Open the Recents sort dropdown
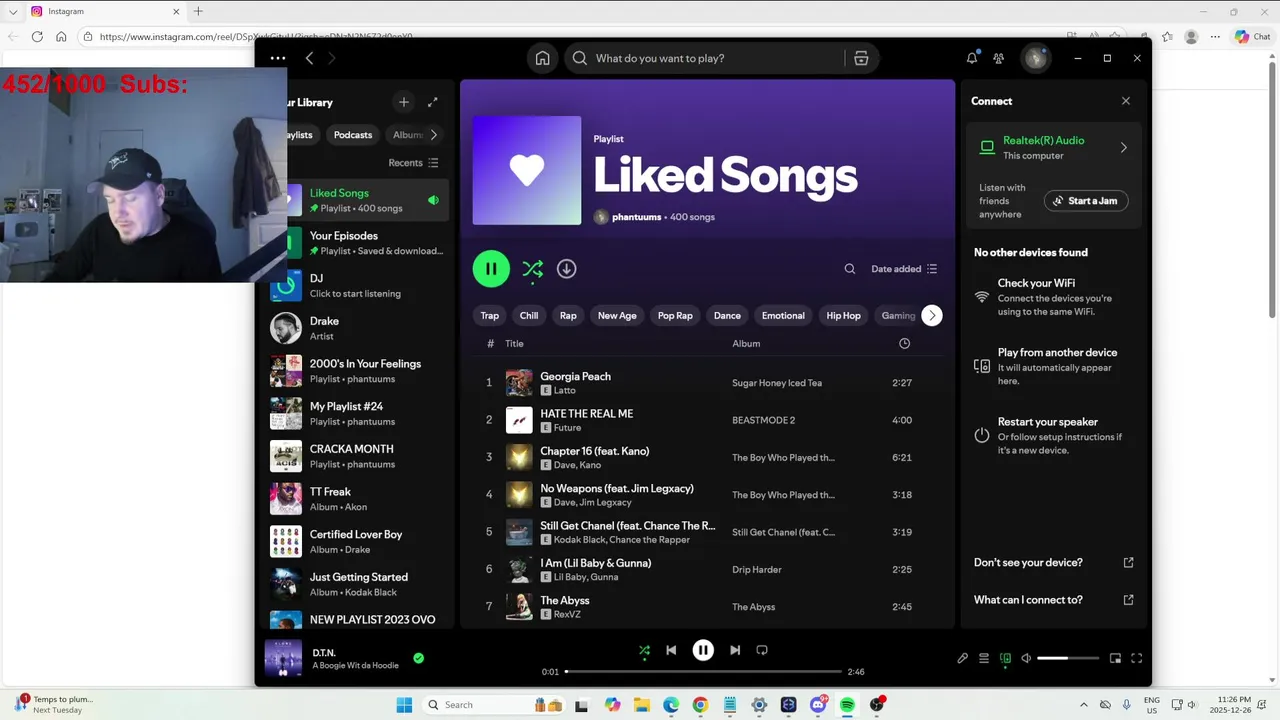The width and height of the screenshot is (1280, 720). [x=413, y=163]
